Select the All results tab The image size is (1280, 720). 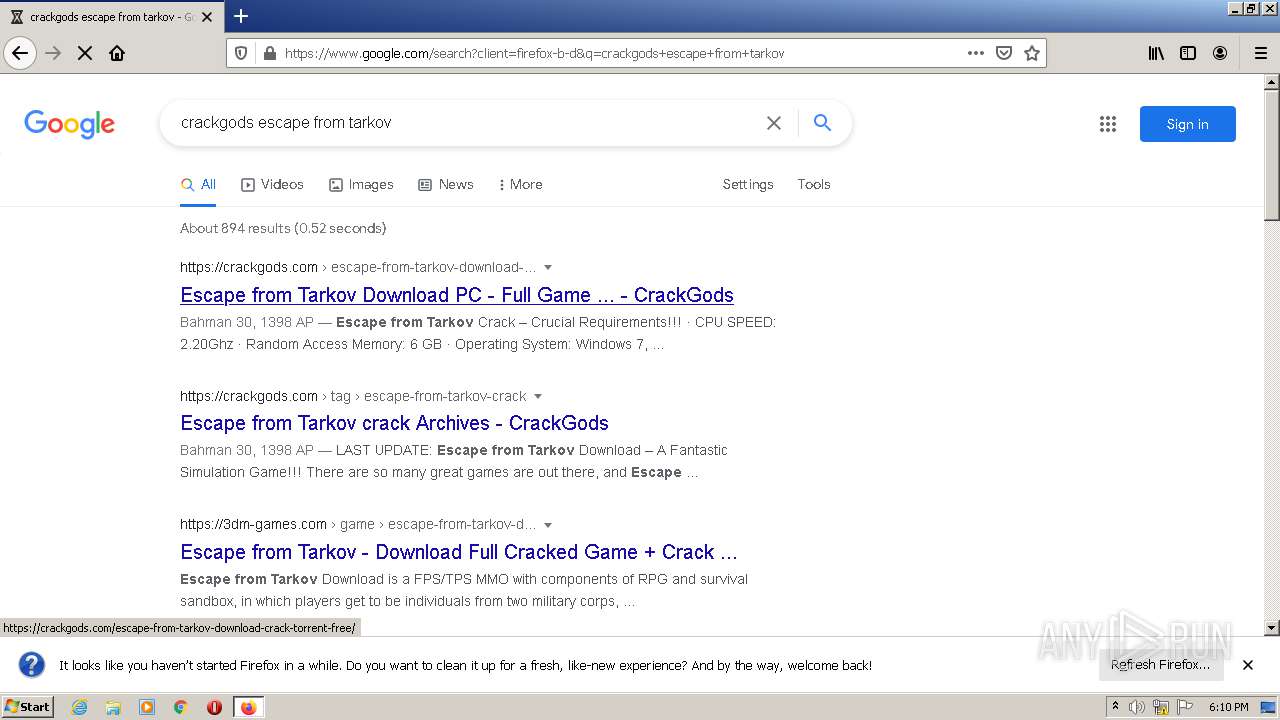198,184
